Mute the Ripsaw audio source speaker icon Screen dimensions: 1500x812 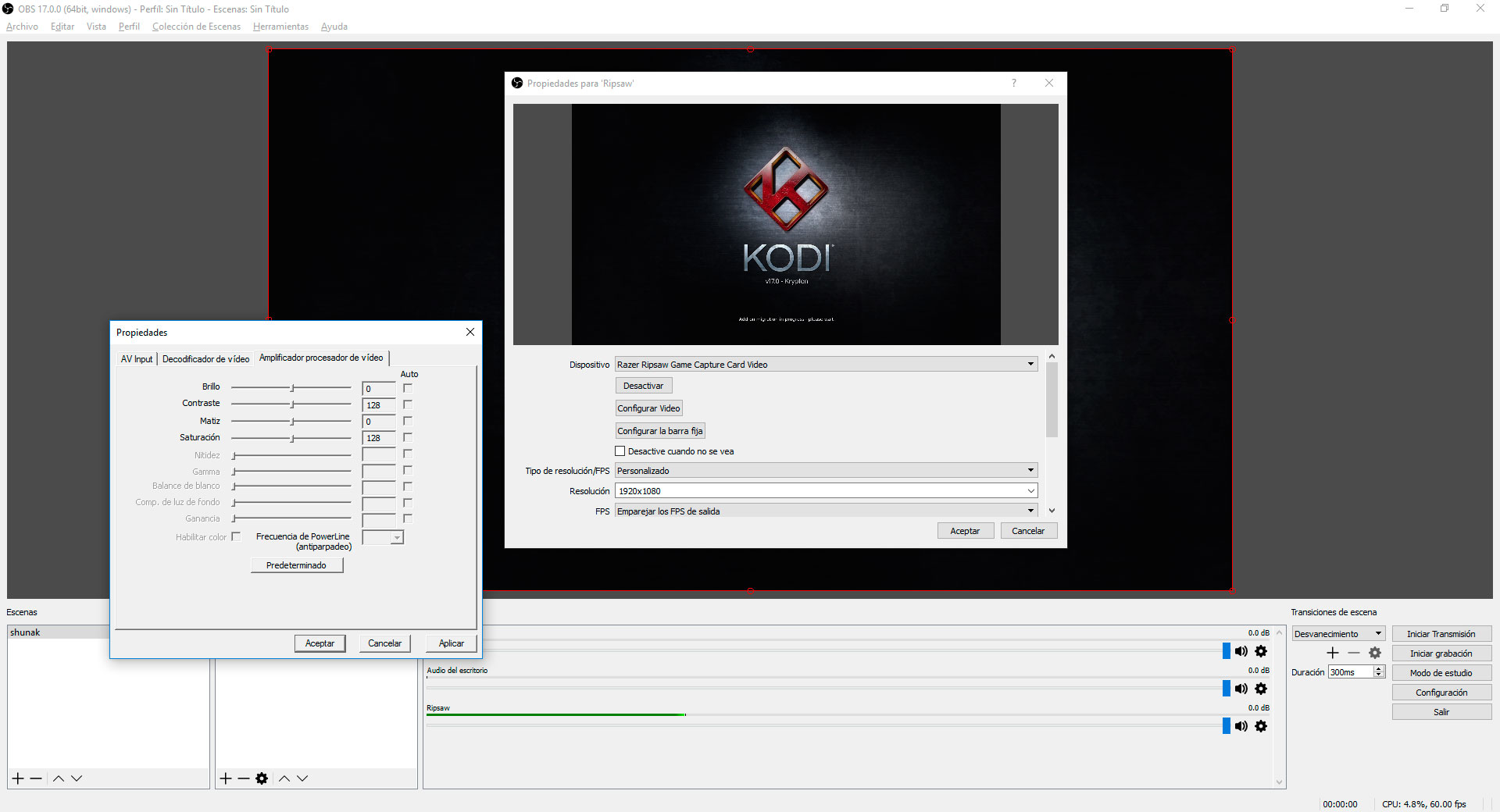point(1241,726)
